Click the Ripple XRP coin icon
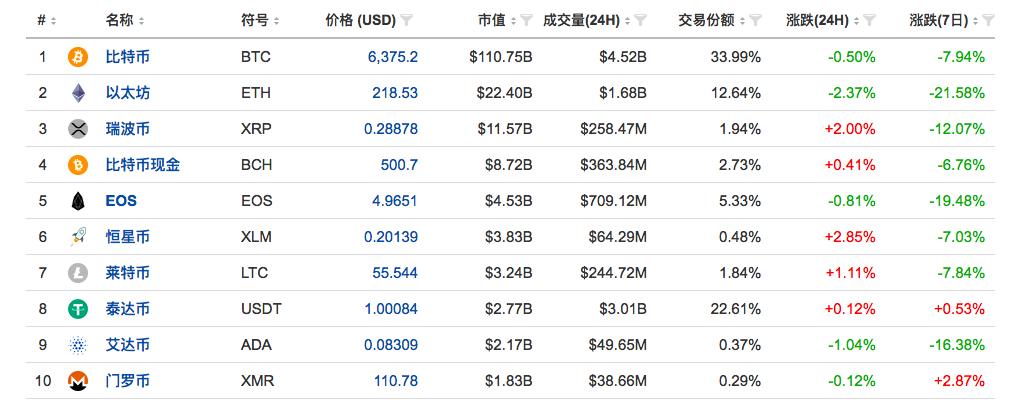This screenshot has height=400, width=1024. [77, 129]
